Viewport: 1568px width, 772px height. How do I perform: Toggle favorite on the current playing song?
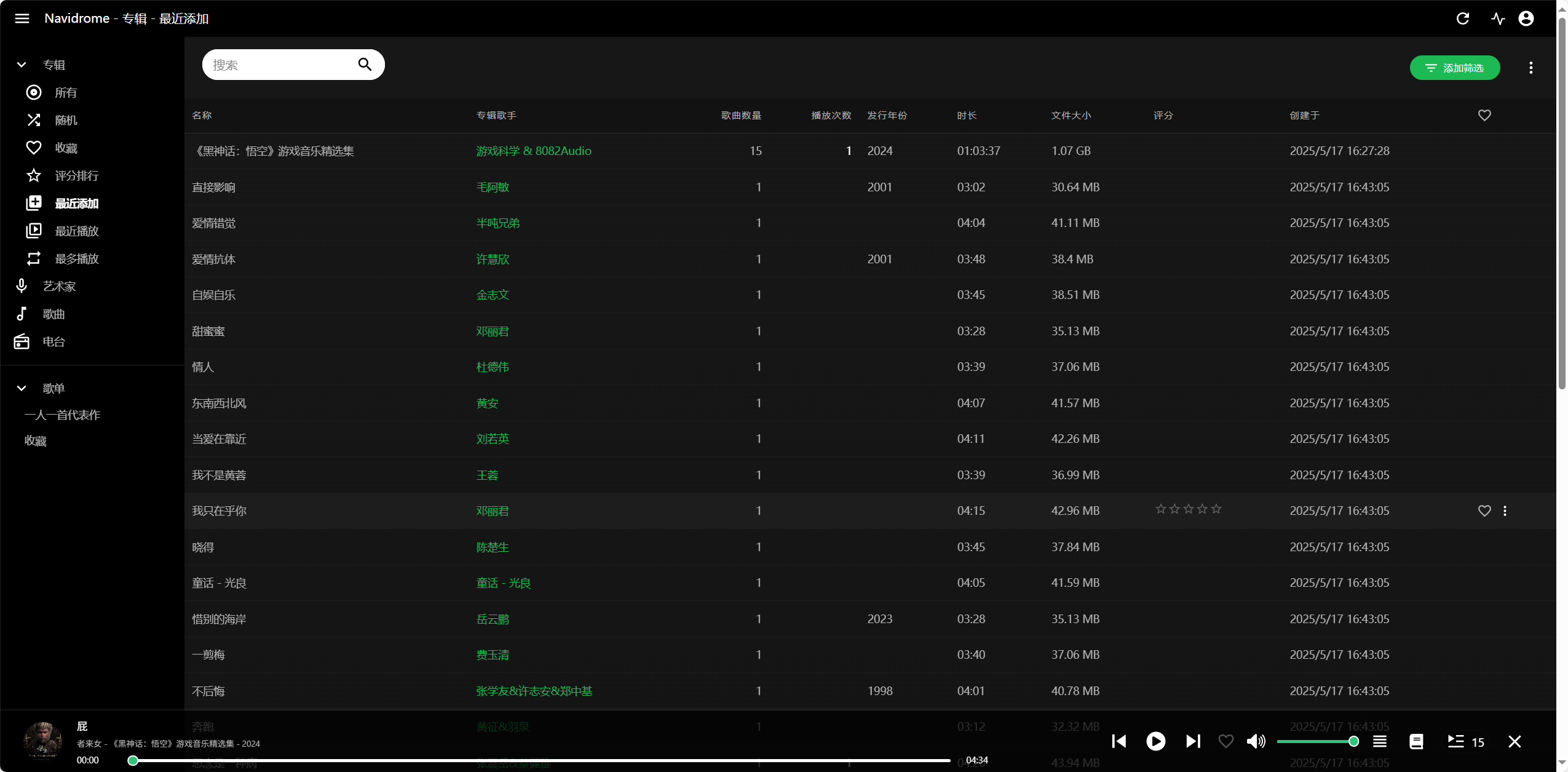click(x=1225, y=741)
